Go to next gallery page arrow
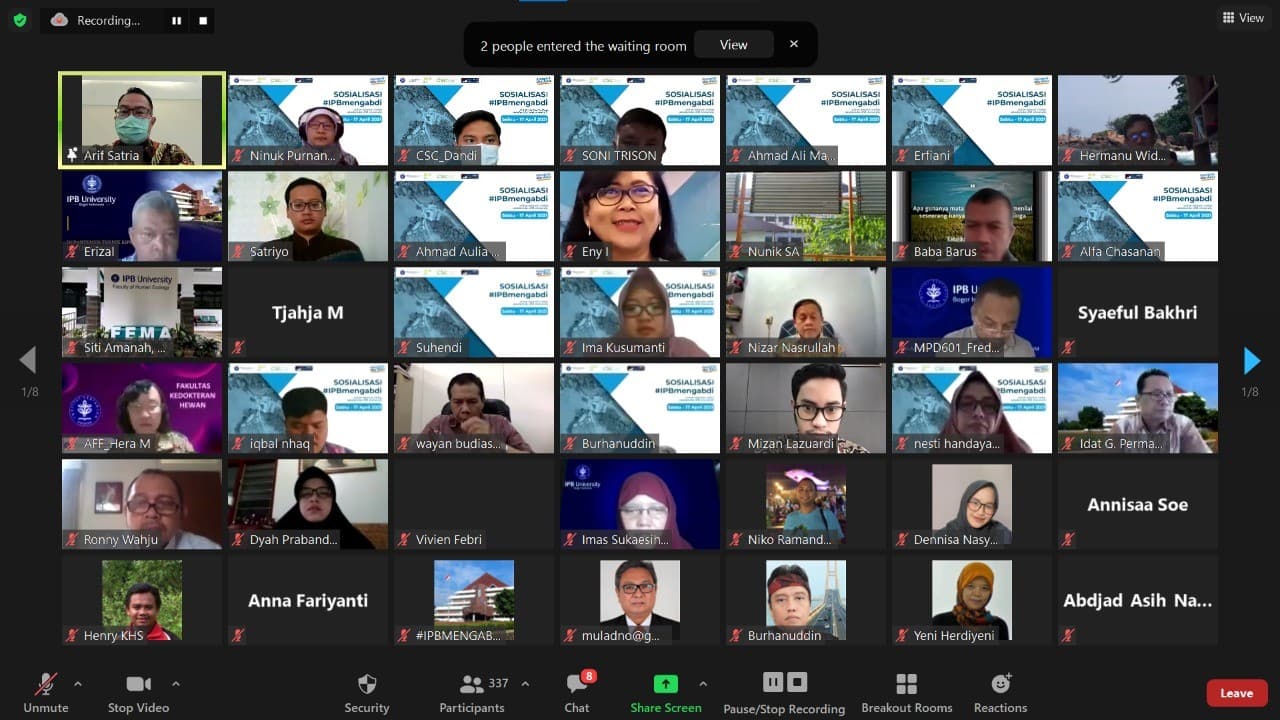This screenshot has width=1280, height=720. pyautogui.click(x=1251, y=360)
